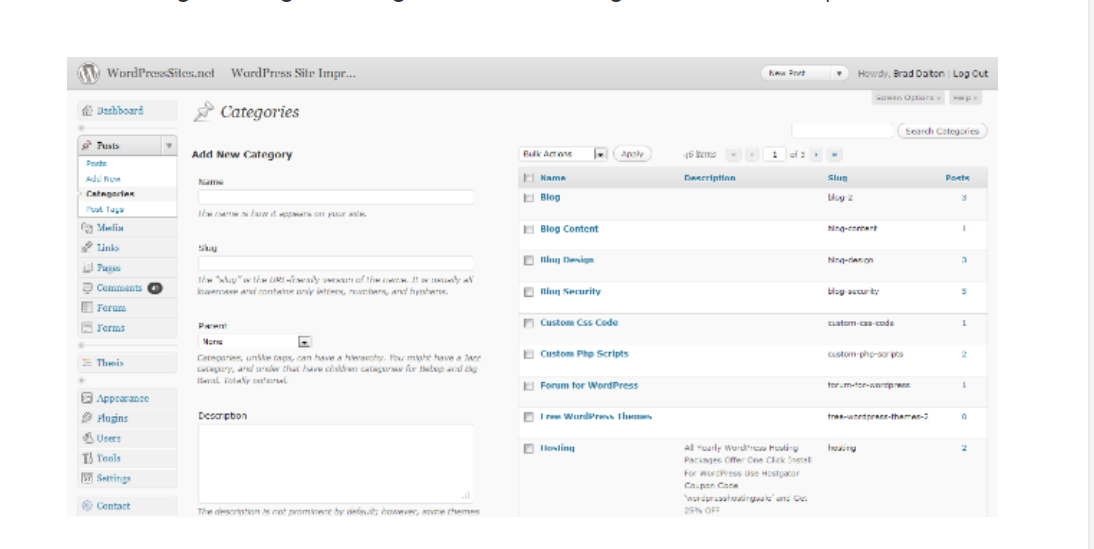The width and height of the screenshot is (1094, 549).
Task: Click the Tools icon in sidebar
Action: [x=87, y=458]
